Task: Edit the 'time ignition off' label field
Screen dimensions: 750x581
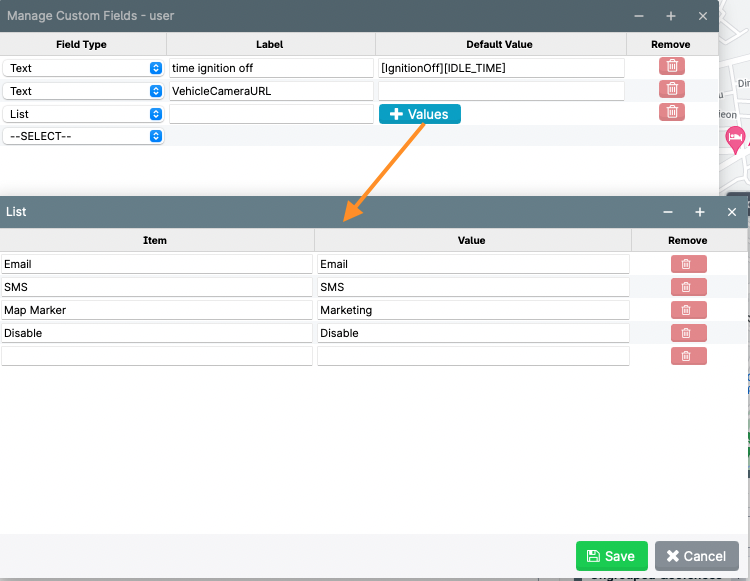Action: pos(271,68)
